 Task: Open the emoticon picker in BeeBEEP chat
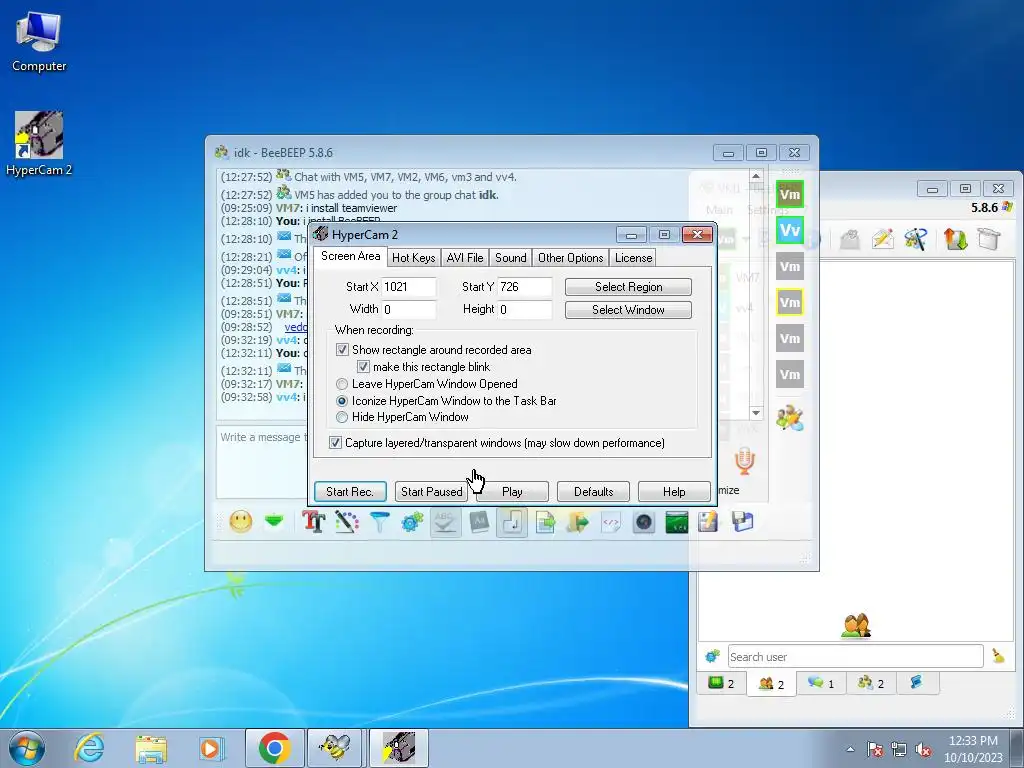coord(241,521)
